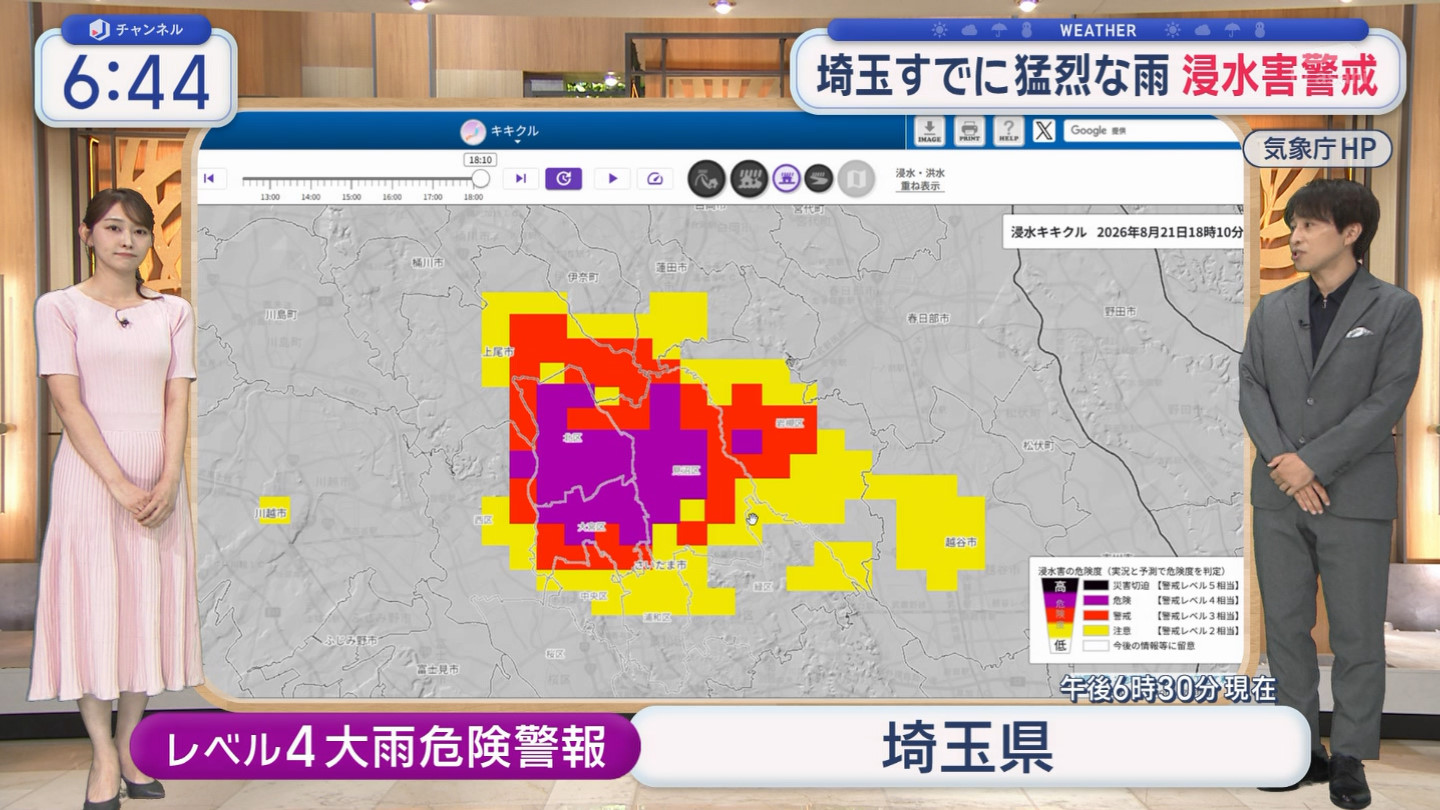Image resolution: width=1440 pixels, height=810 pixels.
Task: Click the greyed-out folded map icon
Action: point(856,179)
